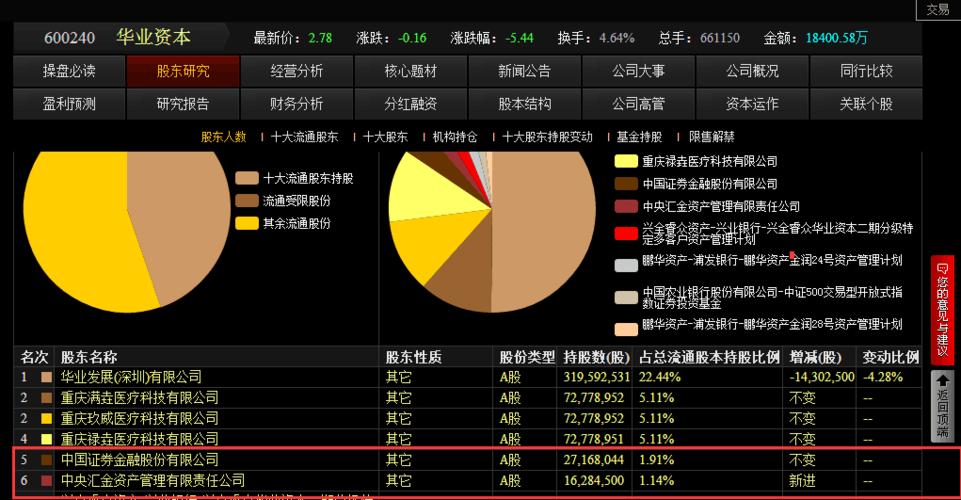Viewport: 961px width, 500px height.
Task: Open 公司概况 tab
Action: point(753,71)
